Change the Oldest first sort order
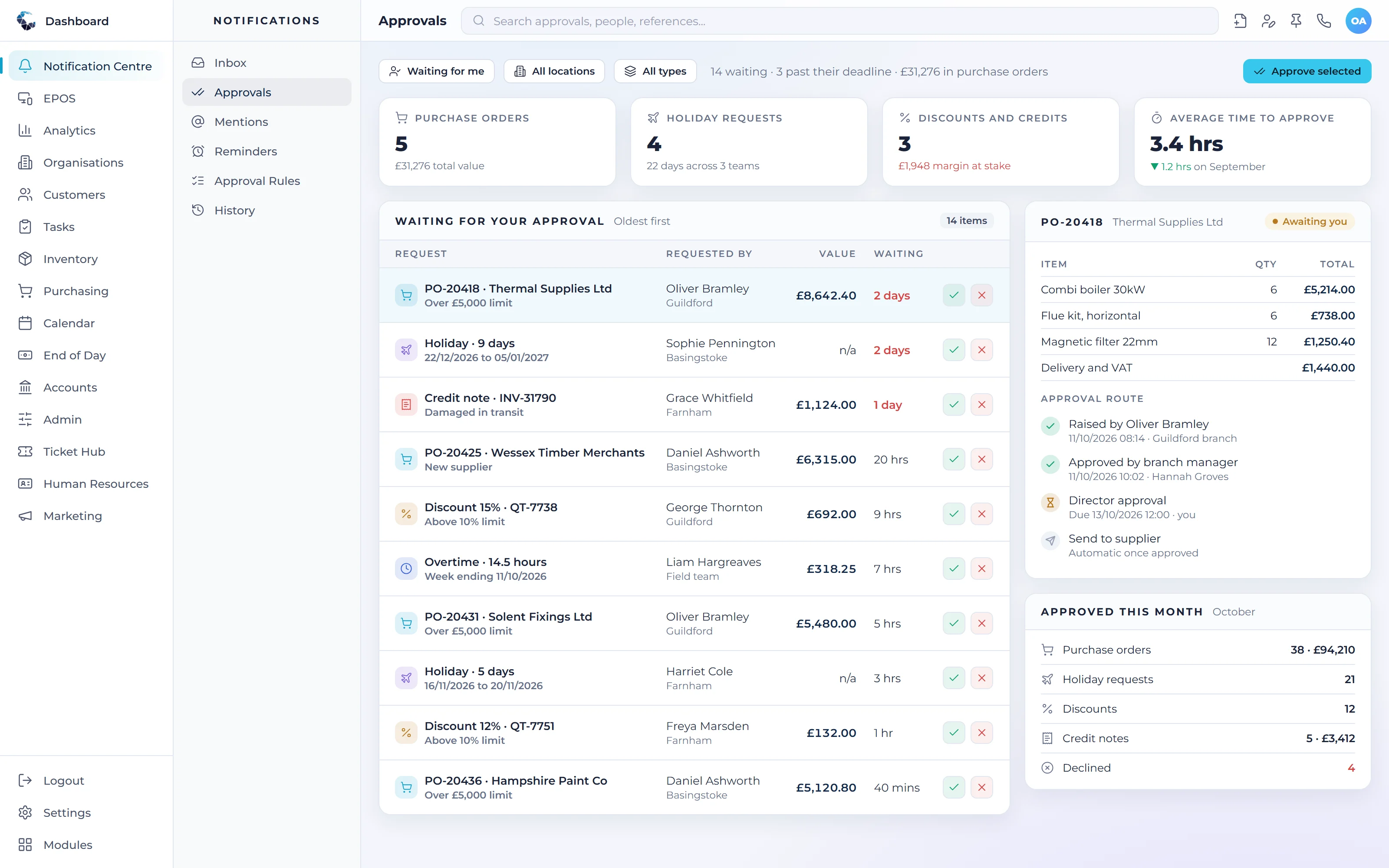 (641, 221)
